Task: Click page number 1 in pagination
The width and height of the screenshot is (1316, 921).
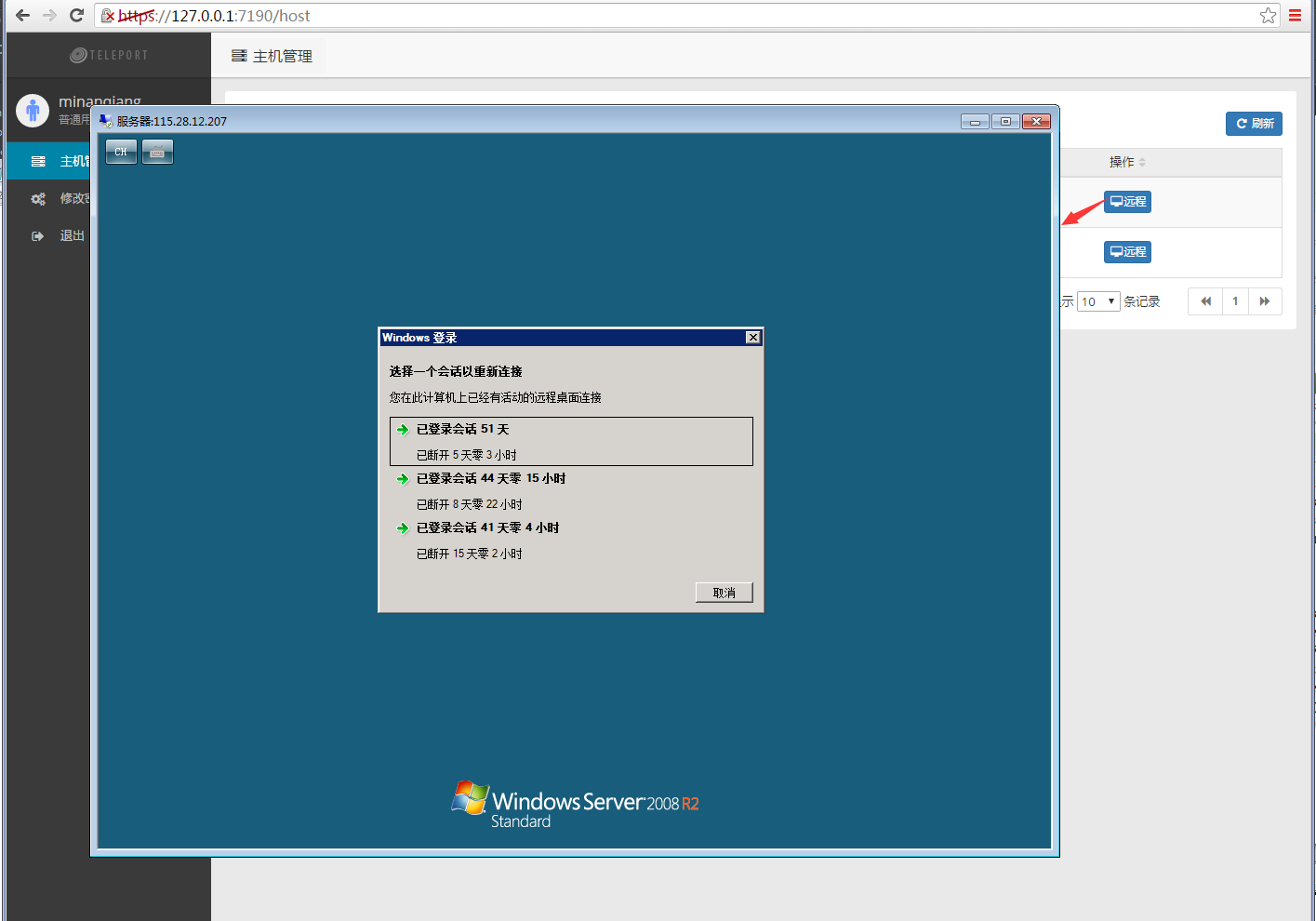Action: coord(1235,301)
